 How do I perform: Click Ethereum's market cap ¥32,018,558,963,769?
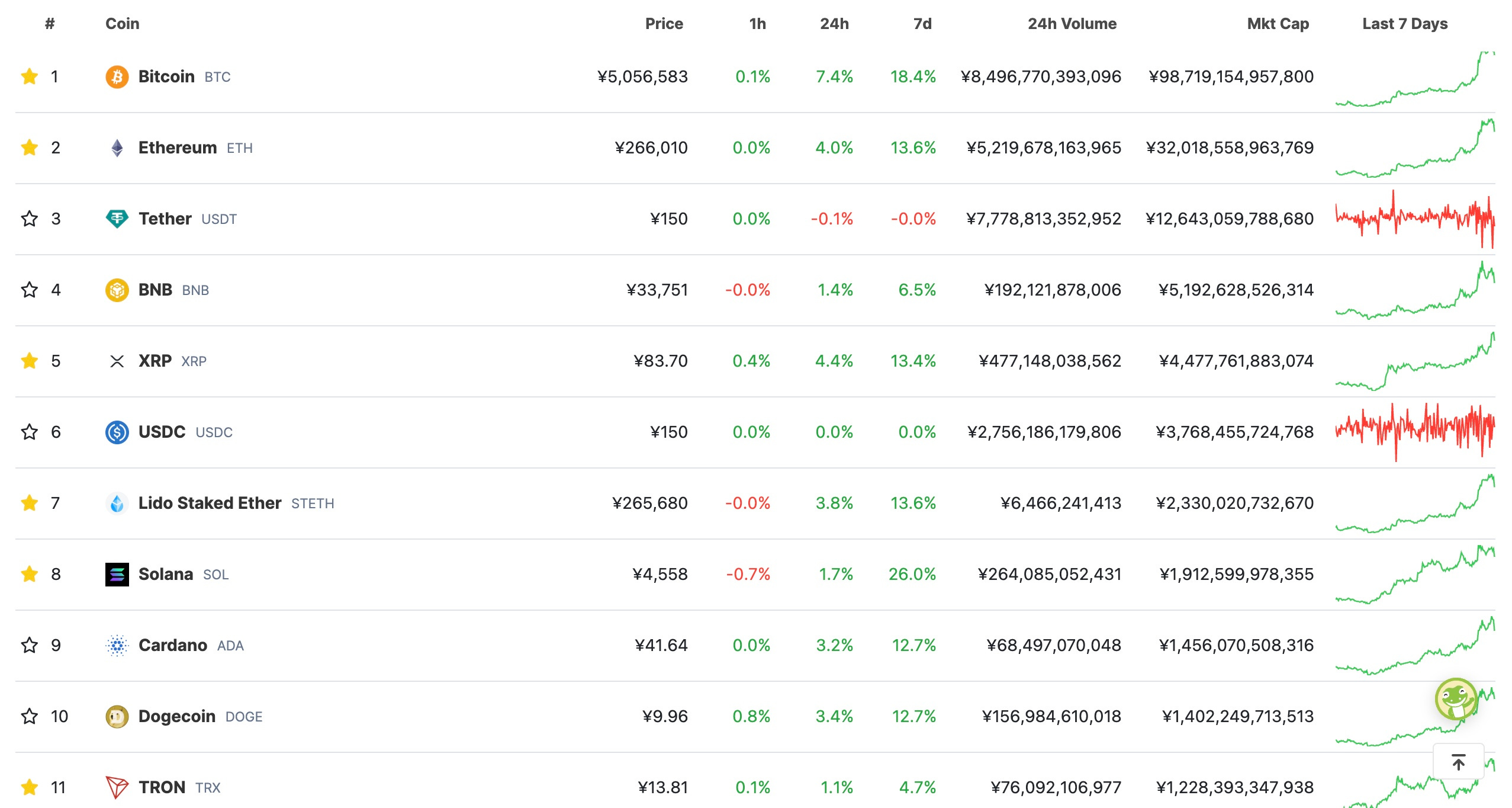1230,148
